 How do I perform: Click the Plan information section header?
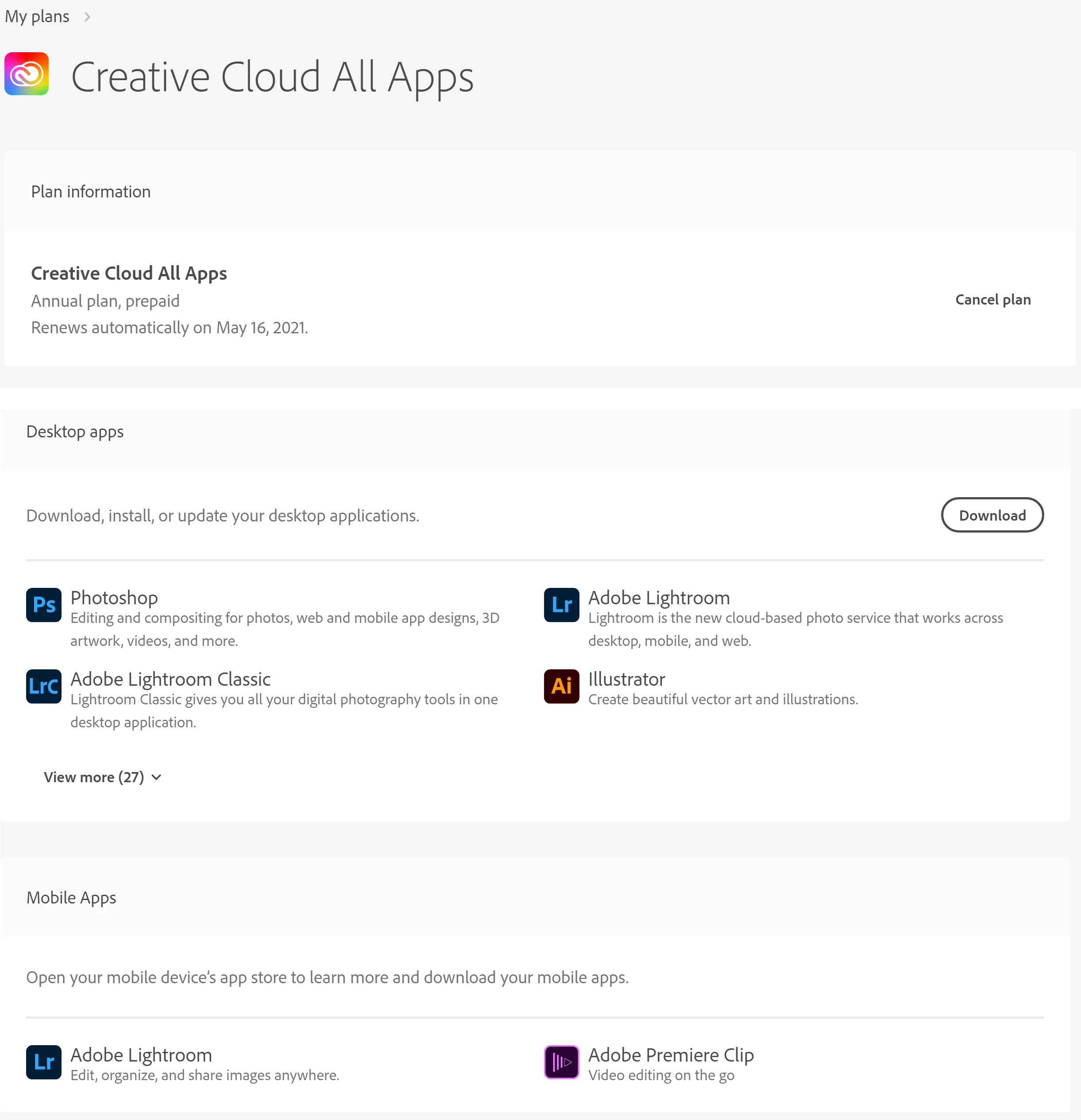[91, 191]
